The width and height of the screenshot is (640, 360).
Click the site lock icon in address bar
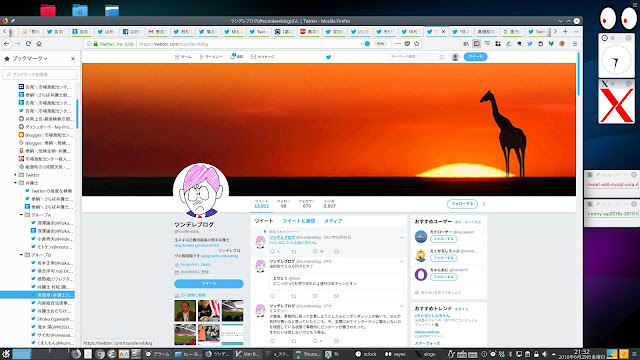click(x=96, y=44)
